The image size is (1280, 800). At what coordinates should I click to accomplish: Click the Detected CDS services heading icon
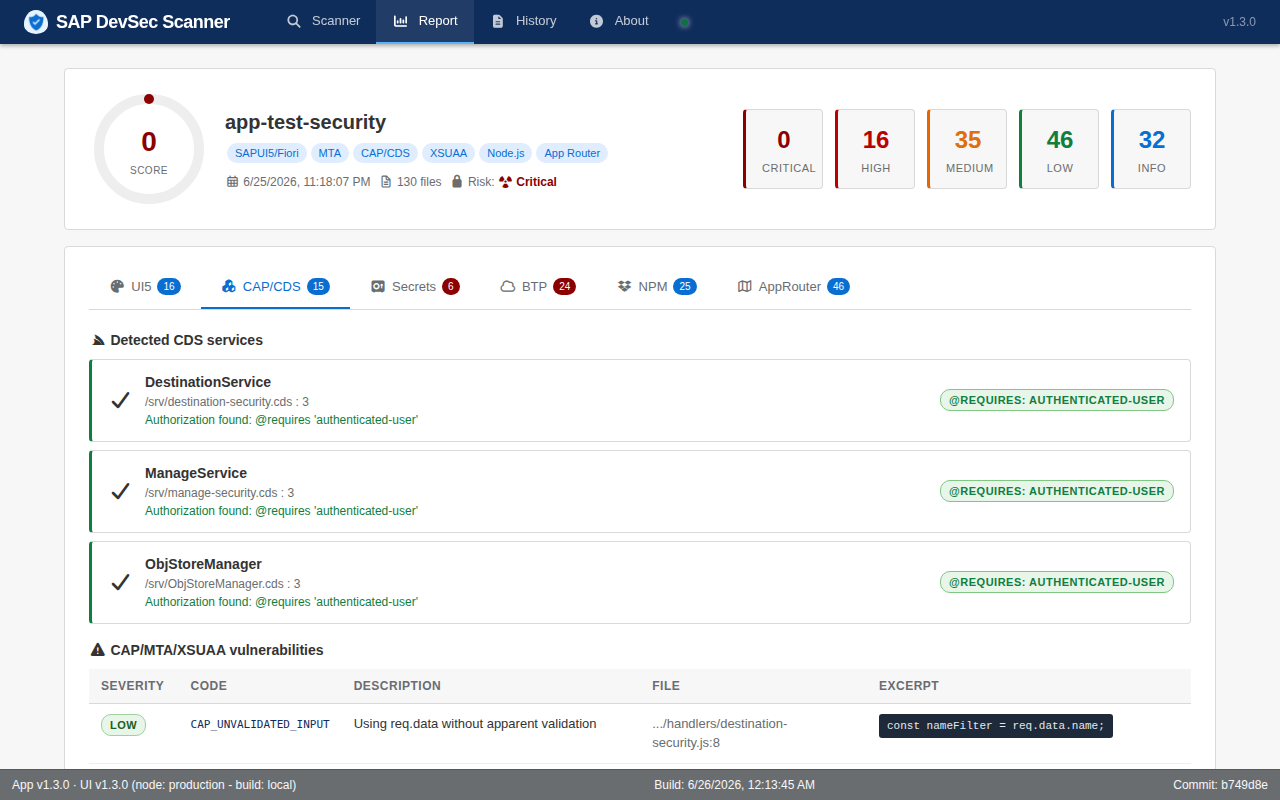tap(98, 340)
